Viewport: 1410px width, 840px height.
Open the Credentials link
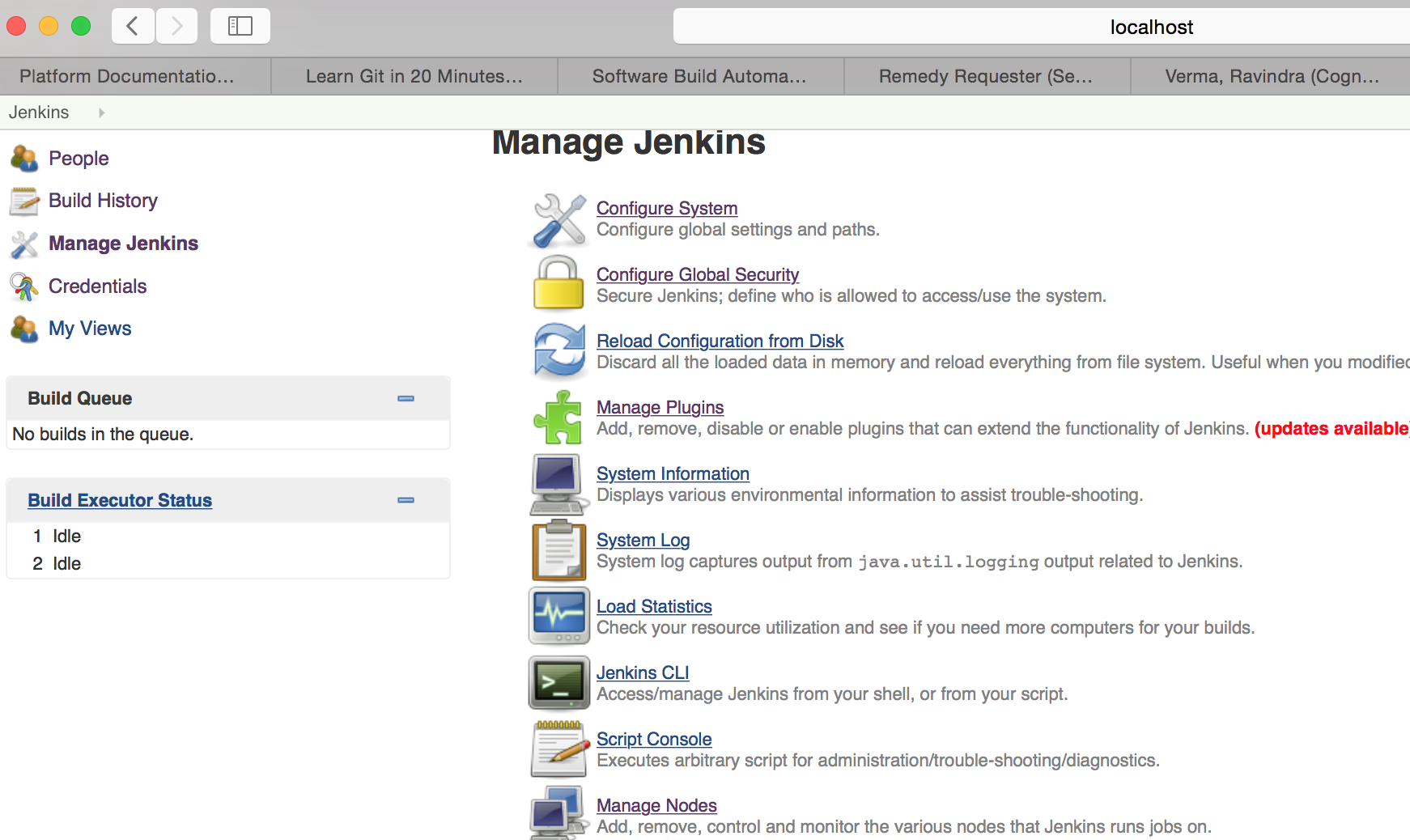(x=97, y=286)
